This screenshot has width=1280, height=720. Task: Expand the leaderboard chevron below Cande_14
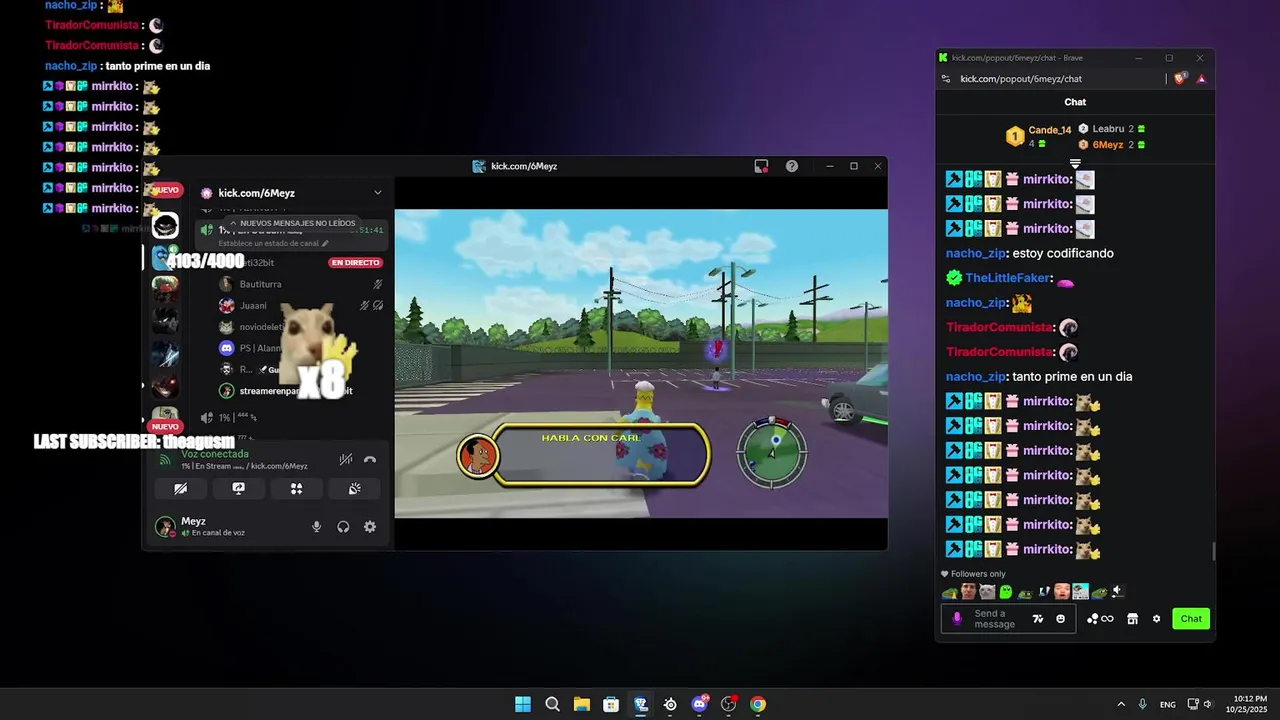tap(1075, 163)
